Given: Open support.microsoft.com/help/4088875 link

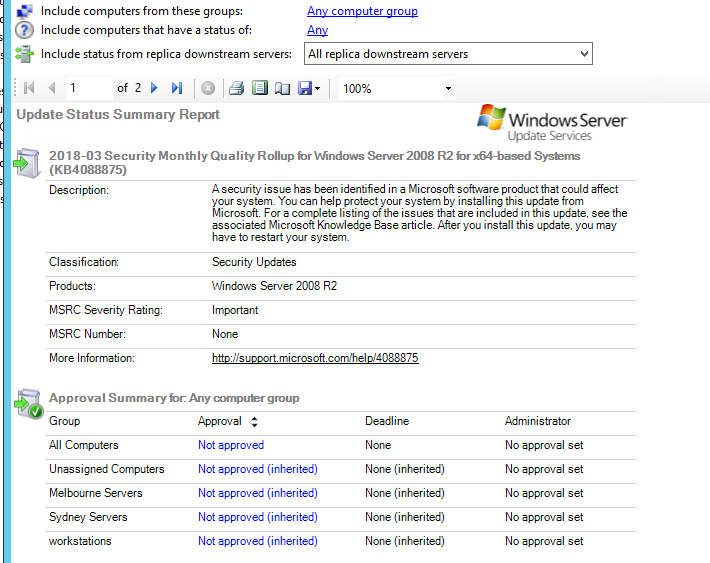Looking at the screenshot, I should (315, 358).
